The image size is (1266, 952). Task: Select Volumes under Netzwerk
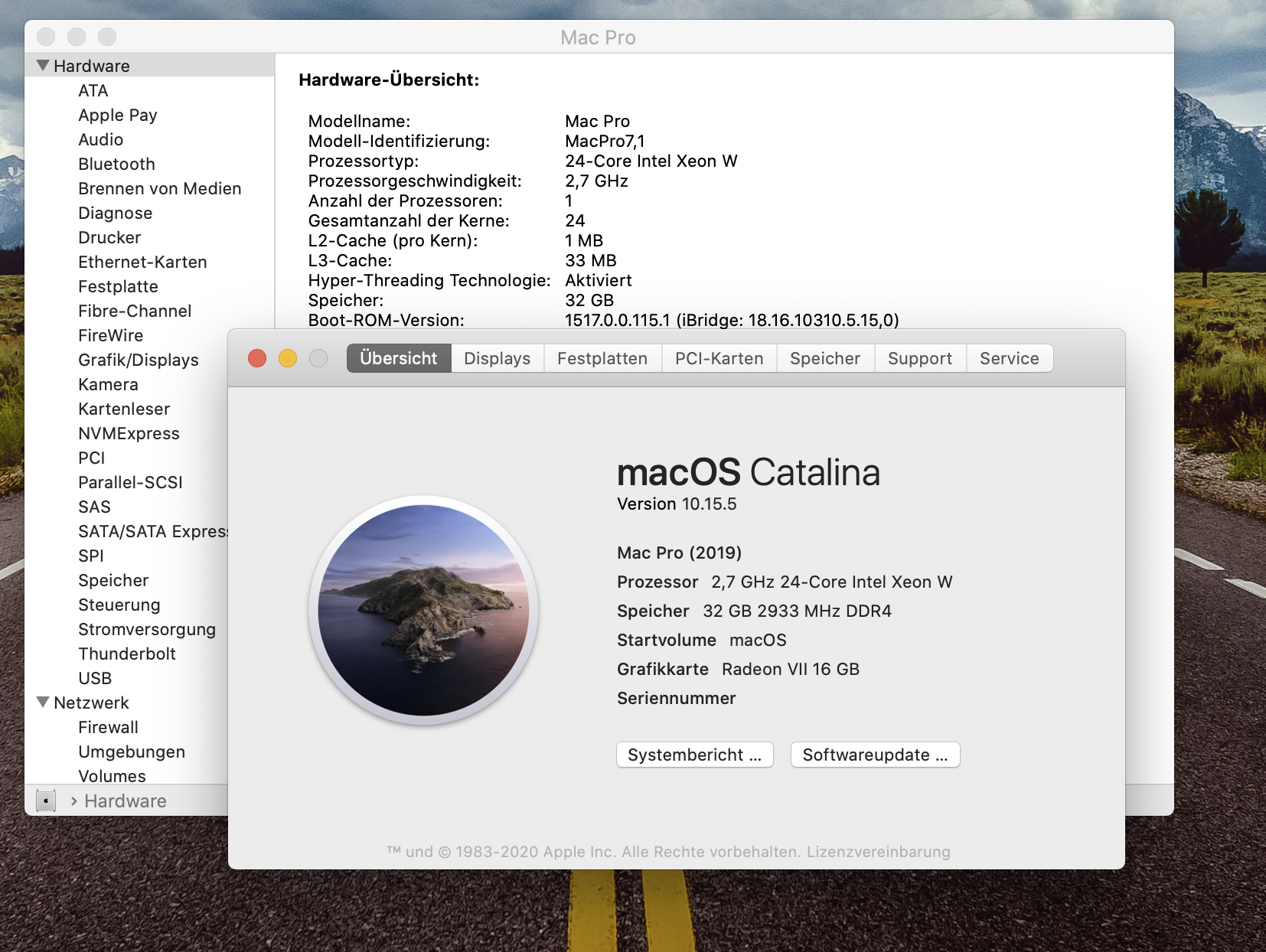(112, 775)
